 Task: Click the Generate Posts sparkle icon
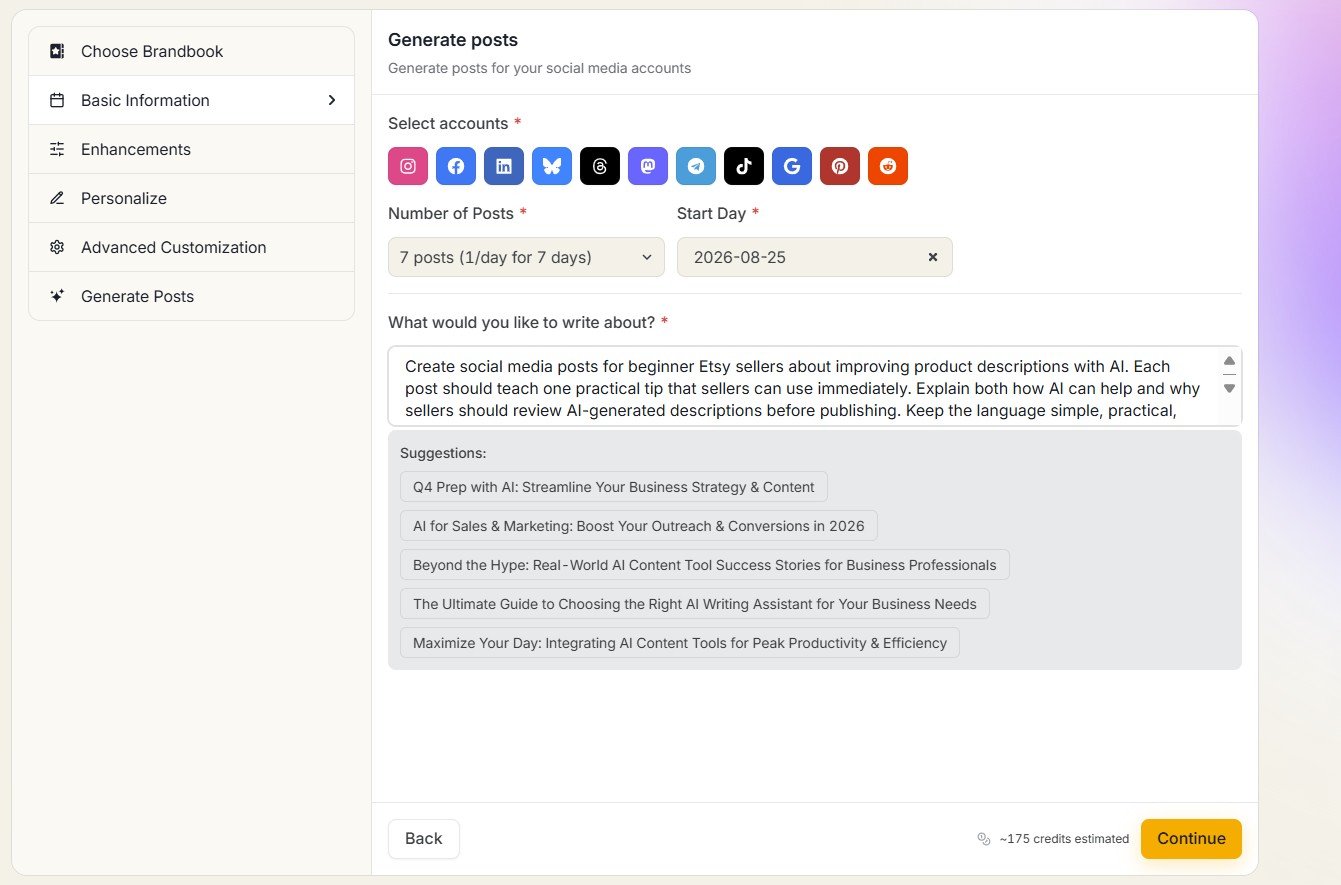[57, 296]
